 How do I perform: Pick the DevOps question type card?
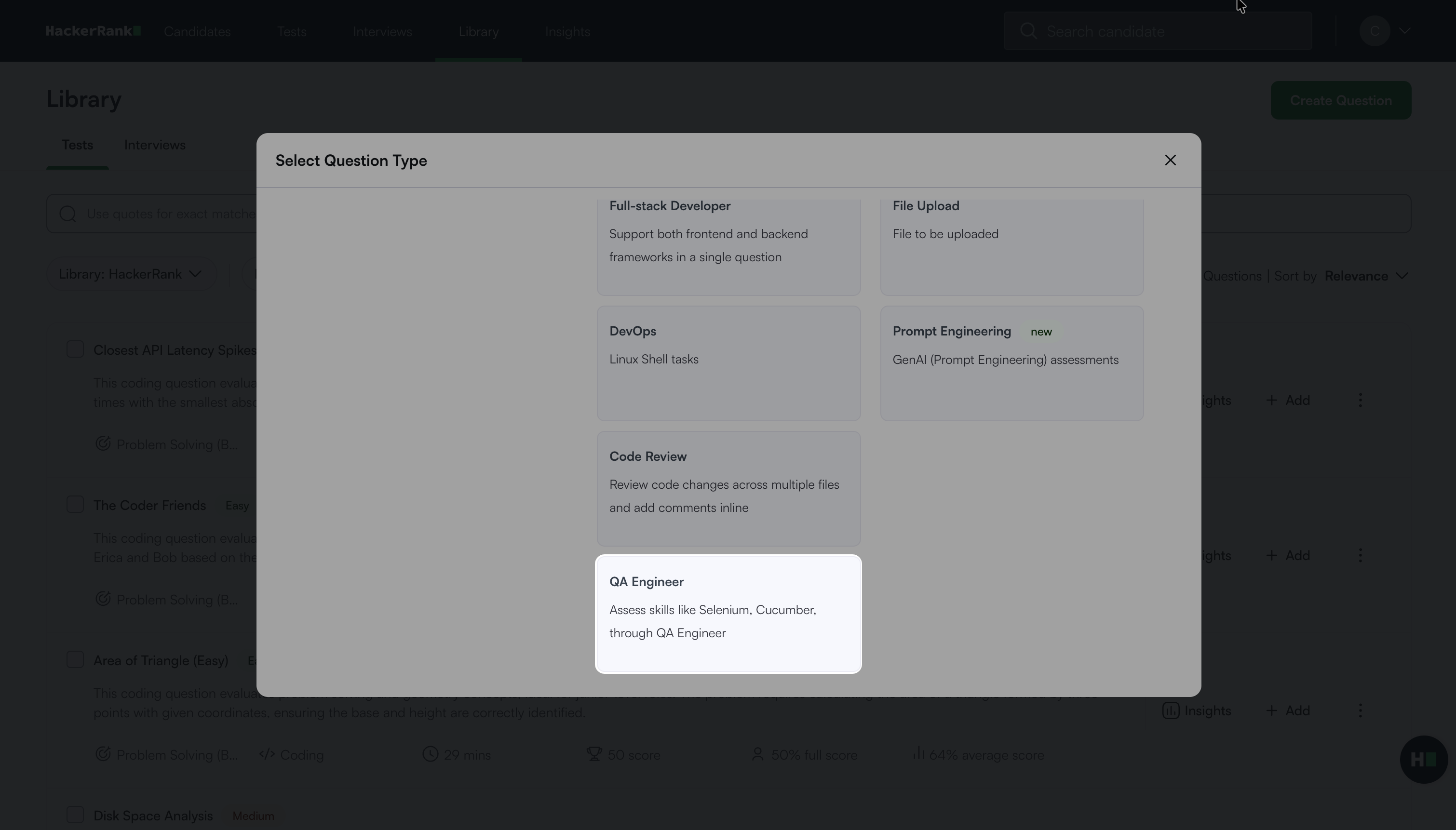[728, 362]
